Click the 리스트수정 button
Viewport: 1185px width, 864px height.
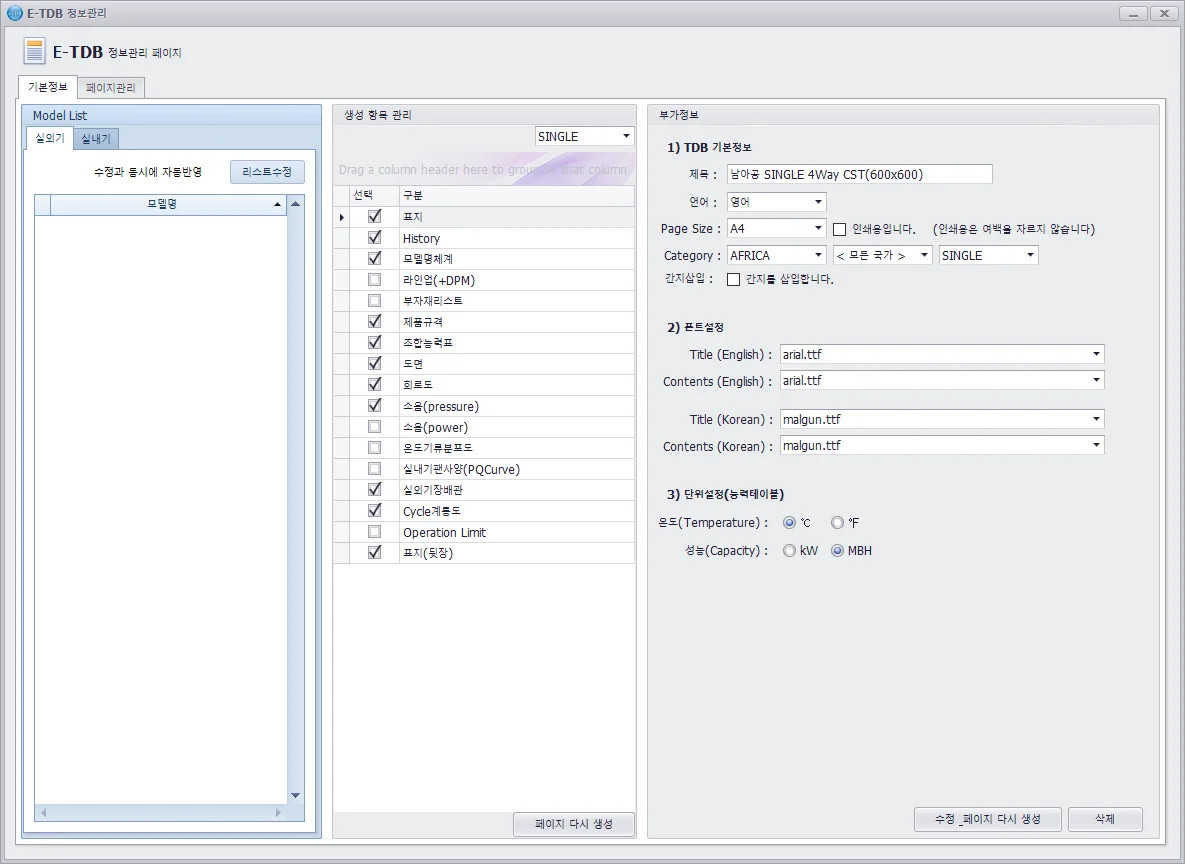click(267, 172)
